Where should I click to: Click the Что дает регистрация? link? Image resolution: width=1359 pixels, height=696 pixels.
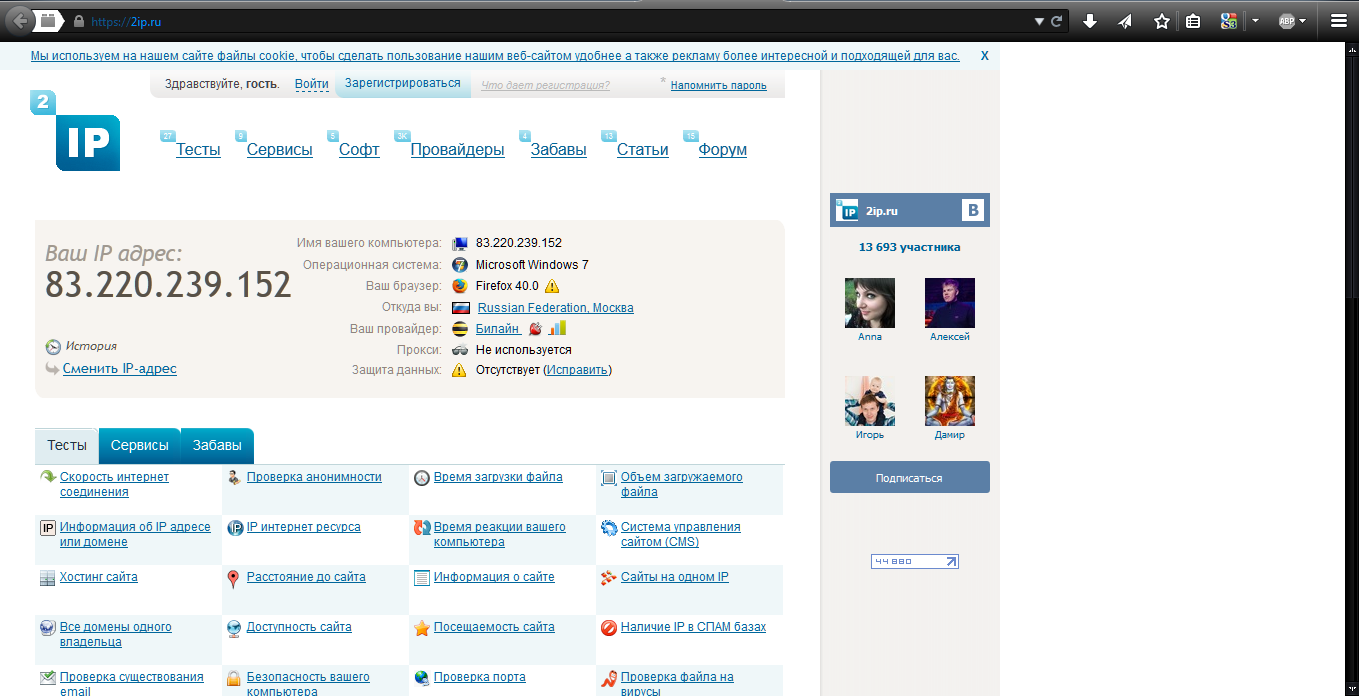545,86
